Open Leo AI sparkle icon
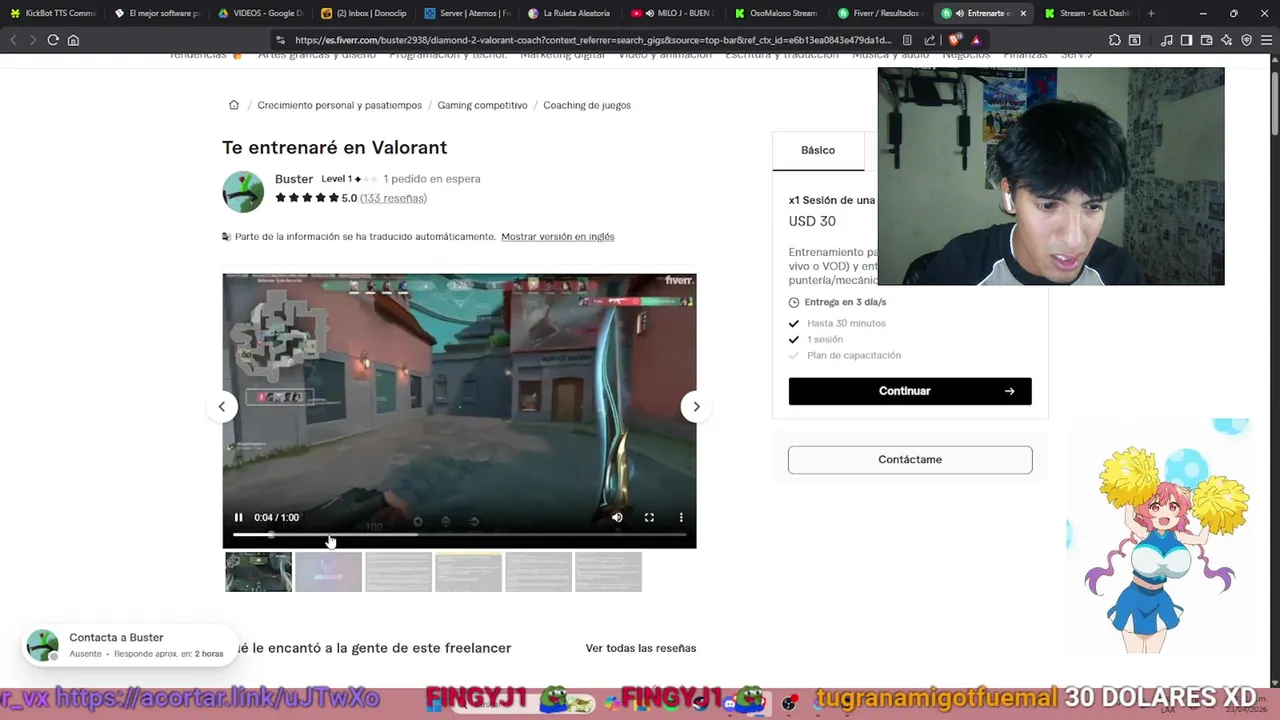The height and width of the screenshot is (720, 1280). coord(1226,40)
